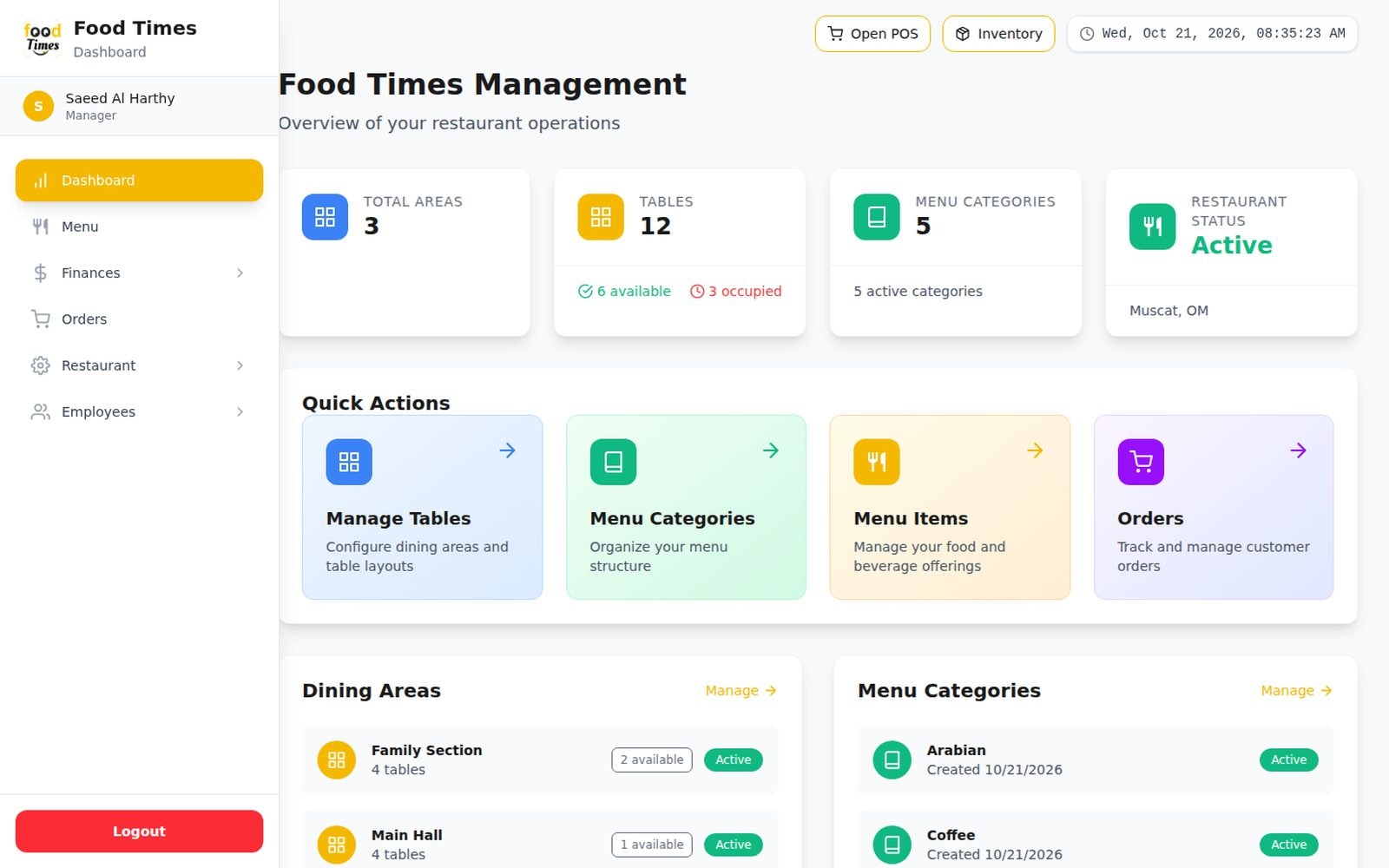This screenshot has height=868, width=1389.
Task: Click the 1 available badge for Main Hall
Action: (x=652, y=845)
